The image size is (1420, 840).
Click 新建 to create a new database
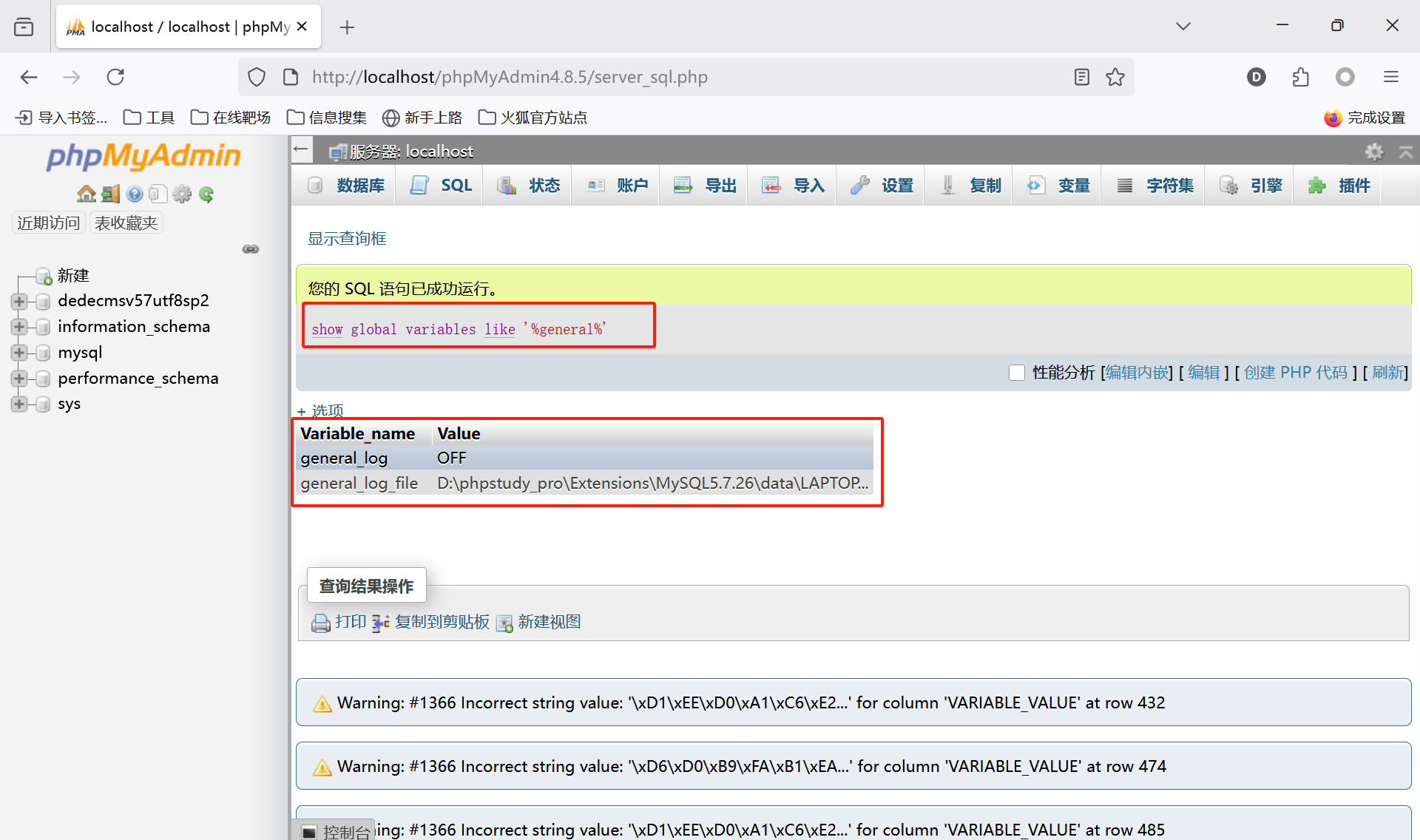(x=73, y=276)
